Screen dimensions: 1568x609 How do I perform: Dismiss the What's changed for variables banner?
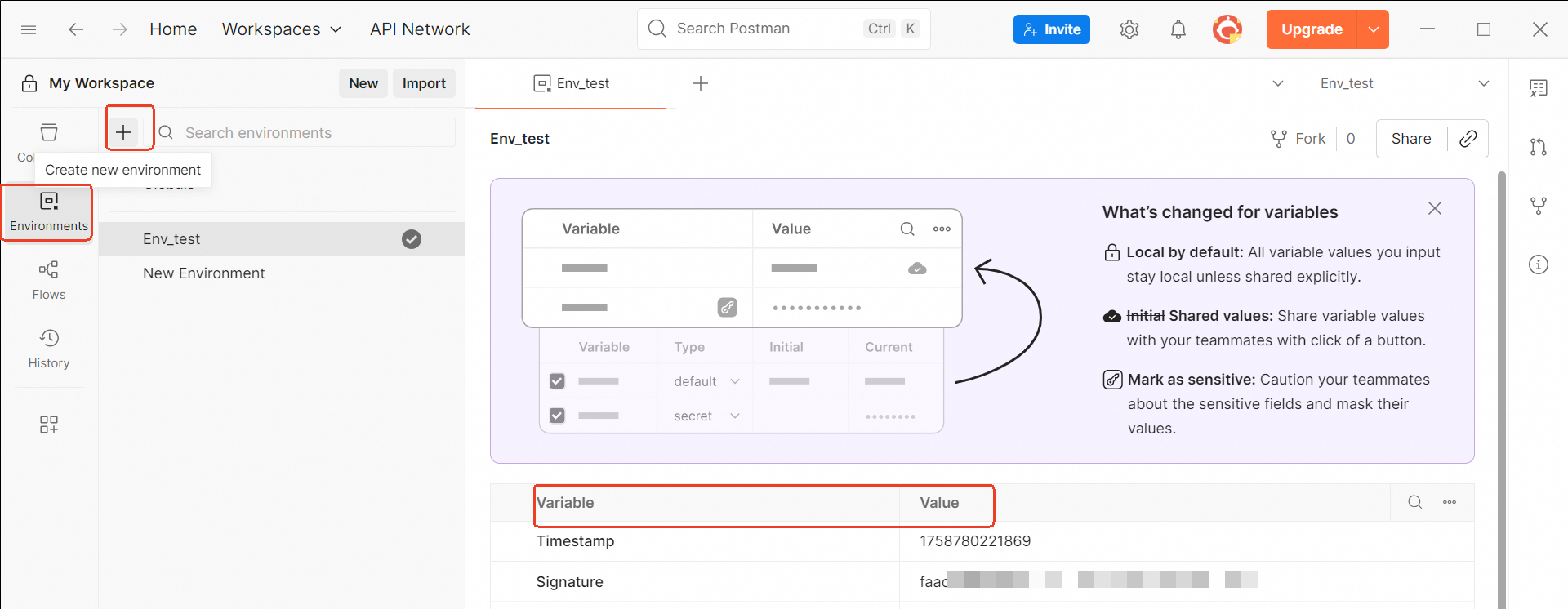(x=1435, y=208)
